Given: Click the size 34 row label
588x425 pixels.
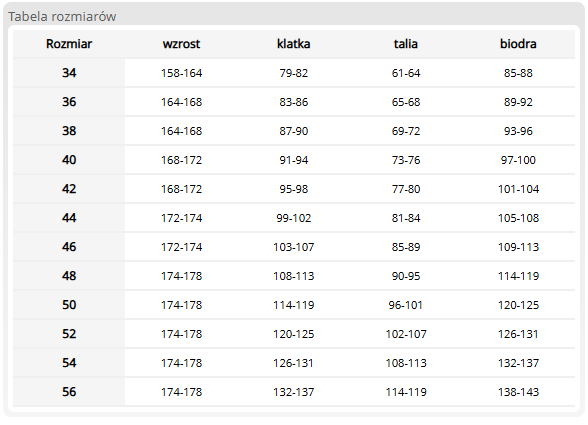Looking at the screenshot, I should click(x=69, y=73).
